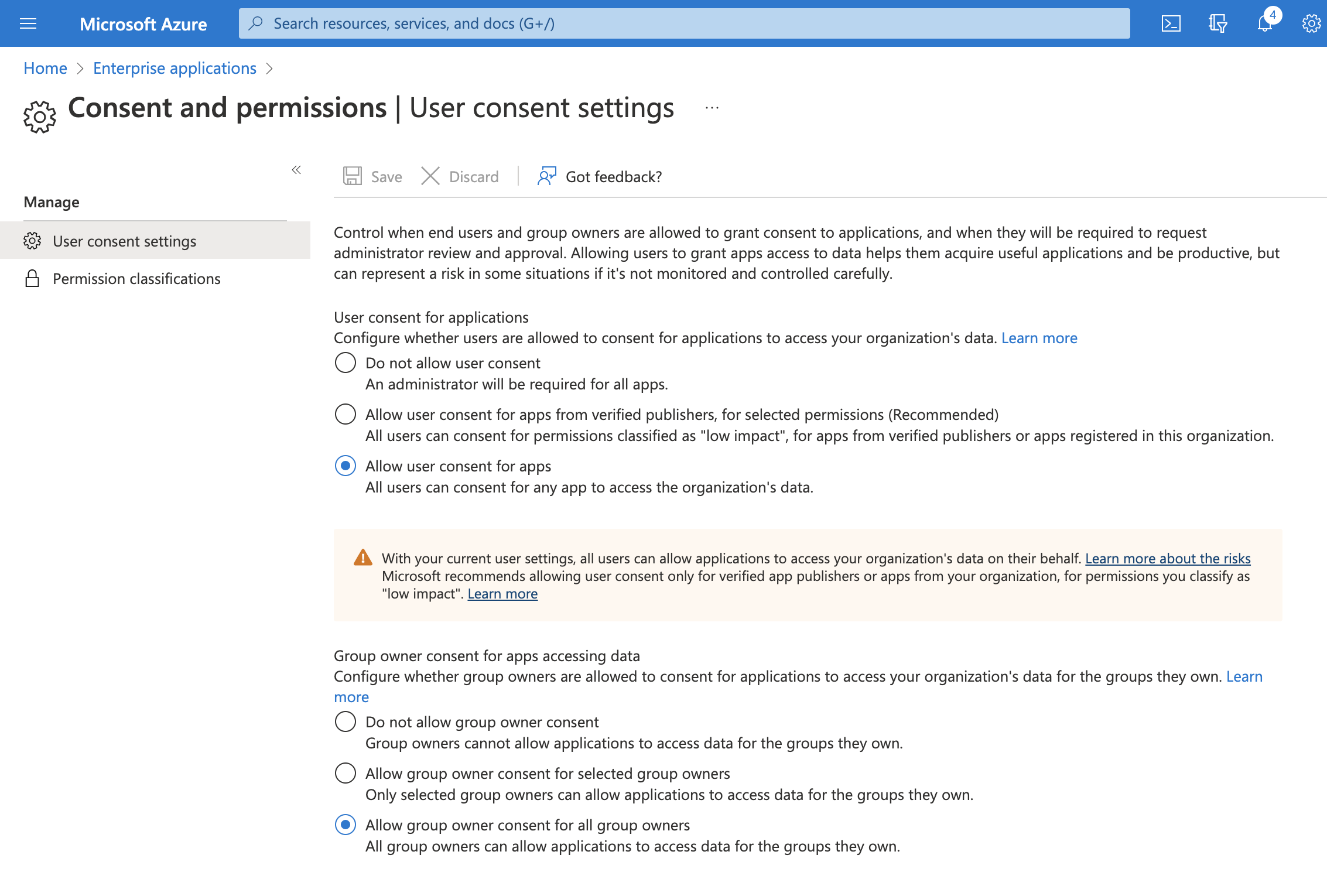Image resolution: width=1327 pixels, height=896 pixels.
Task: Select Do not allow user consent
Action: [x=346, y=362]
